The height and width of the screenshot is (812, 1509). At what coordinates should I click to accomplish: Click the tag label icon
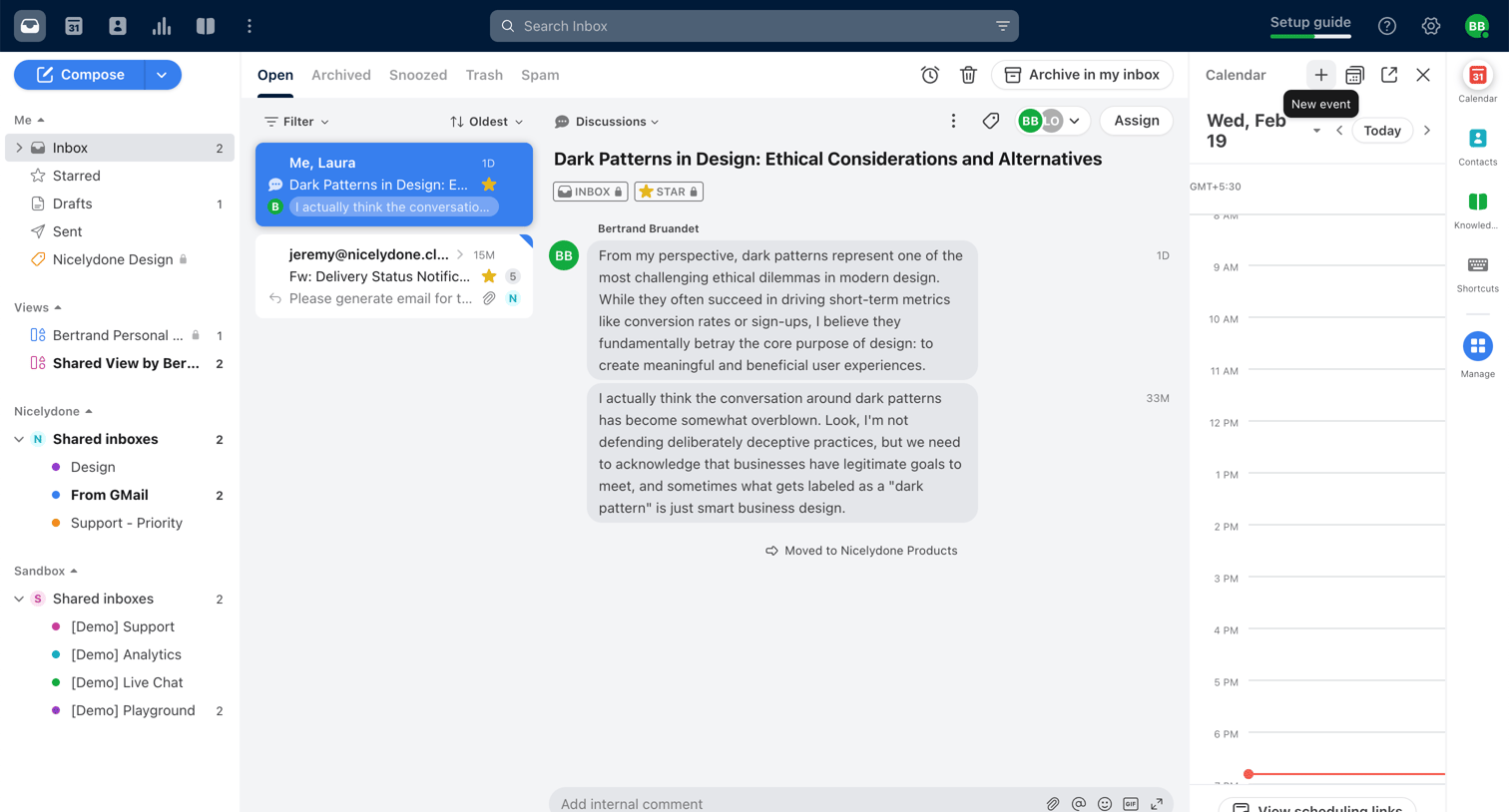tap(991, 121)
